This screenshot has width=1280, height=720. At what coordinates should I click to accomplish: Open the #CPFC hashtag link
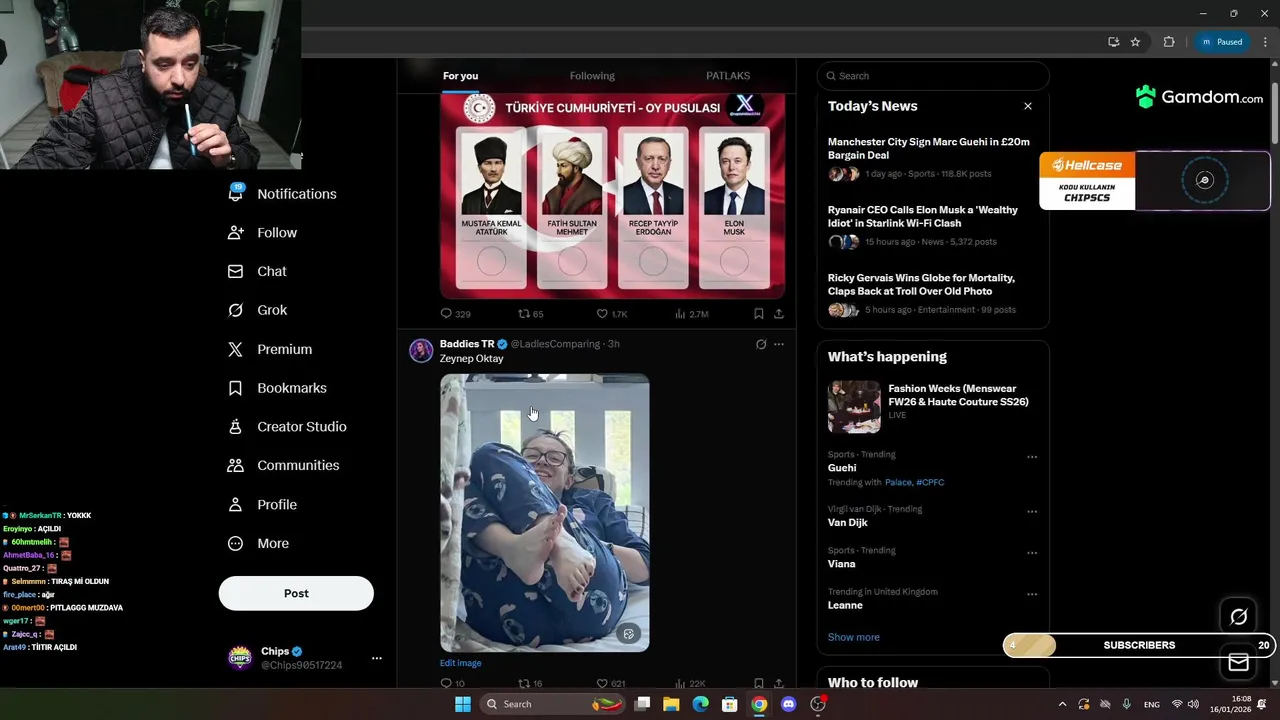930,482
